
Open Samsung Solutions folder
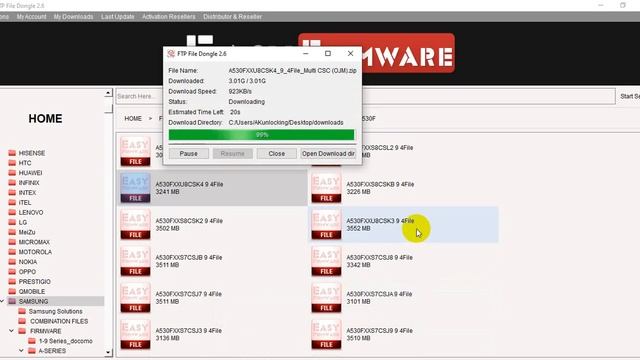pyautogui.click(x=55, y=311)
